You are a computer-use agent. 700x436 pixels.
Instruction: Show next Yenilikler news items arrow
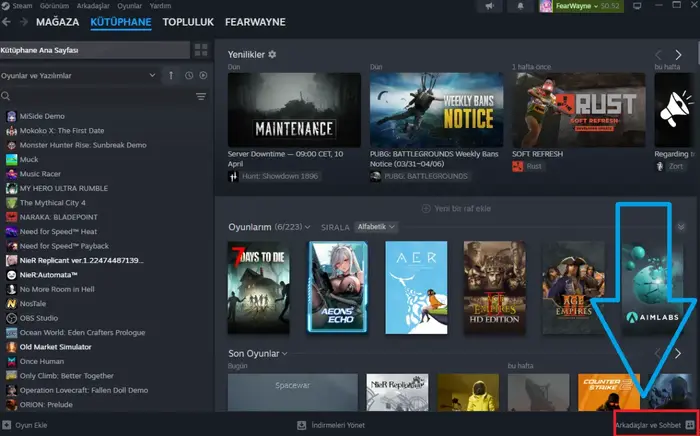(678, 55)
